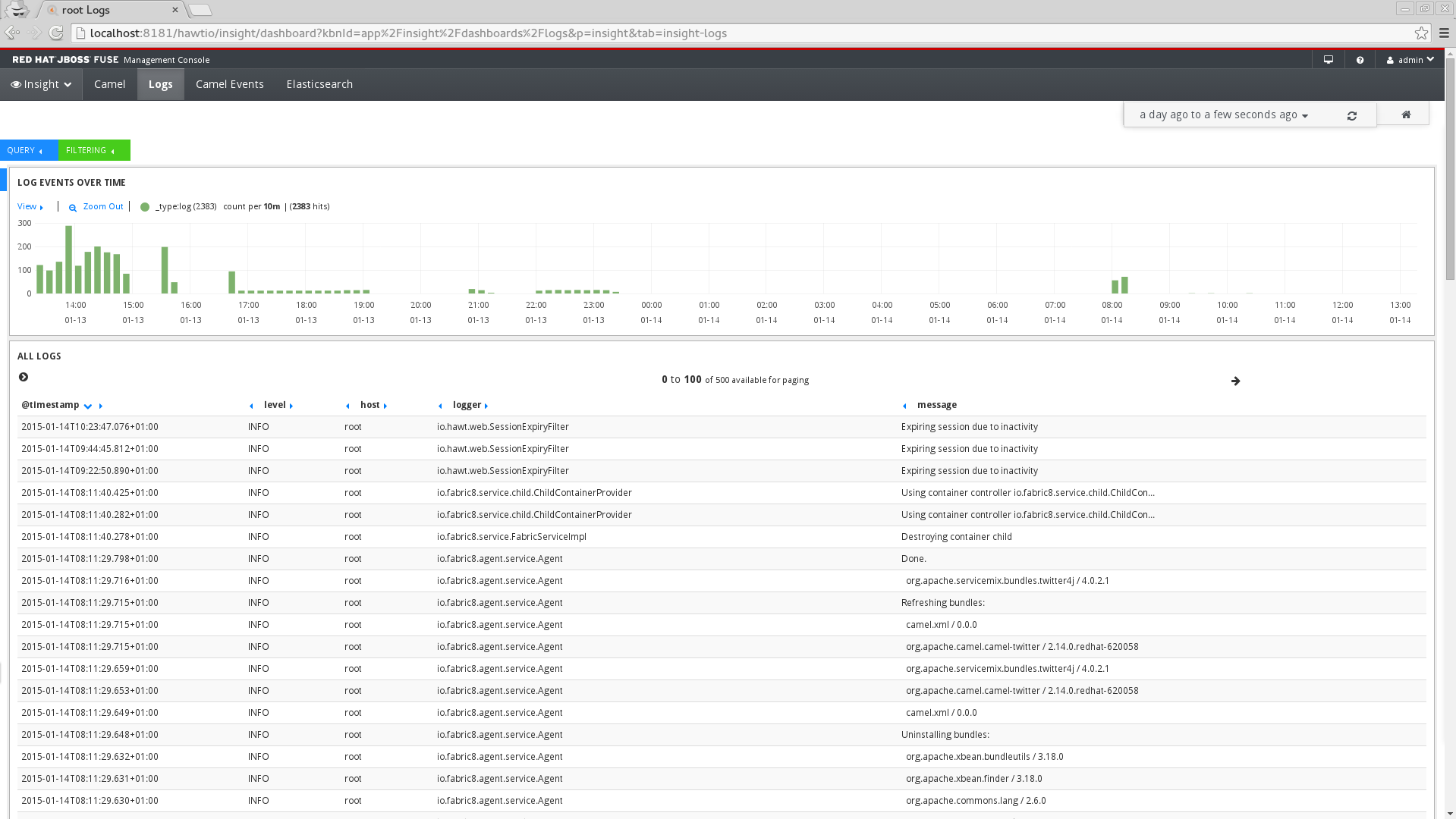Click the org.apache.xbean.finder / 3.18.0 message
The image size is (1456, 819).
point(973,779)
